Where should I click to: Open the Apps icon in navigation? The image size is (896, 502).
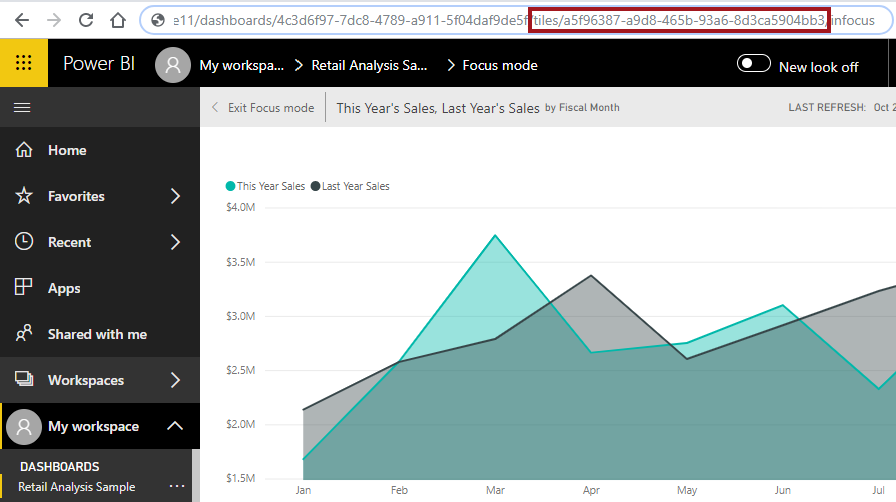tap(25, 288)
